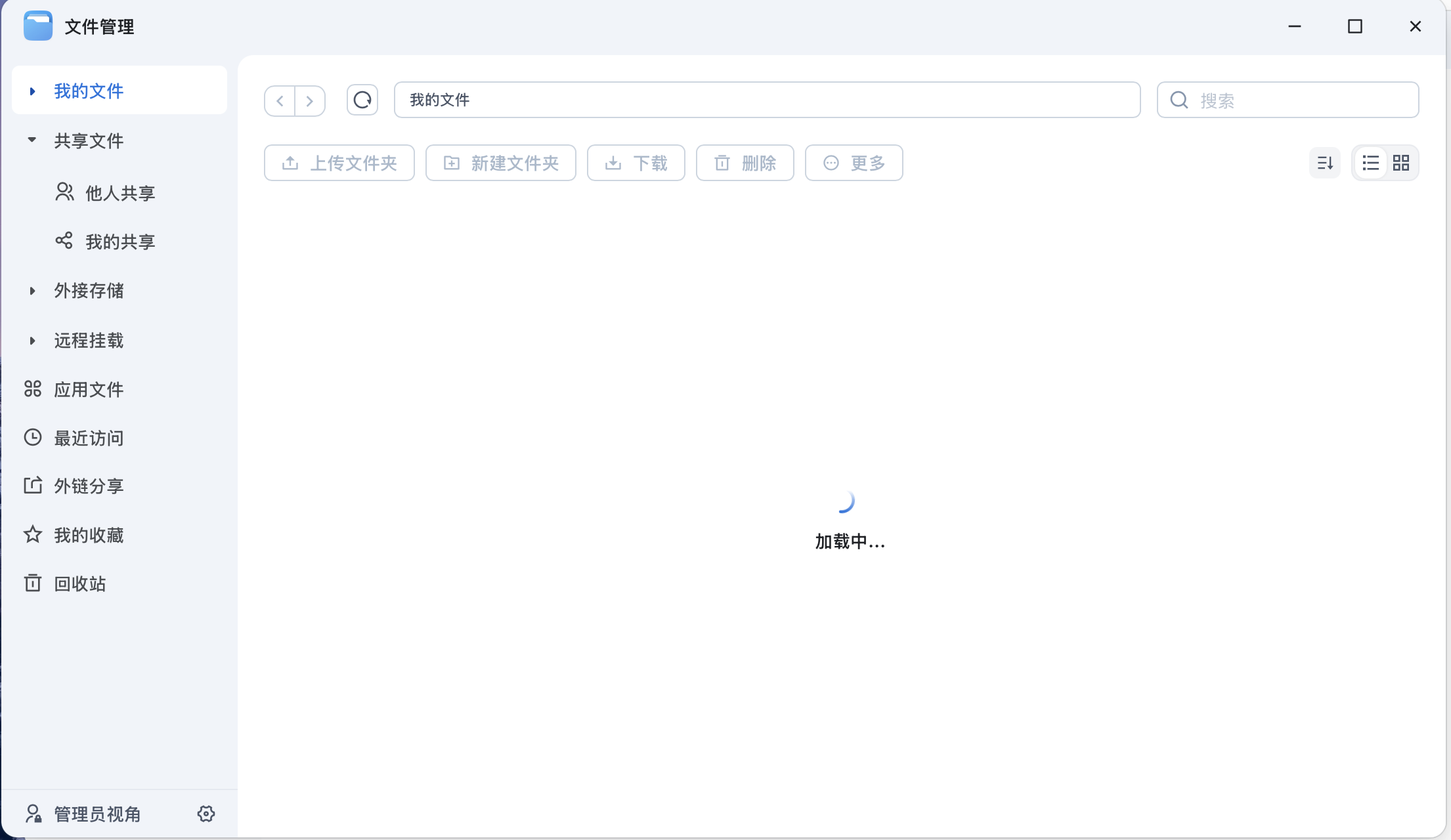The width and height of the screenshot is (1451, 840).
Task: Click the 新建文件夹 new folder button
Action: 501,163
